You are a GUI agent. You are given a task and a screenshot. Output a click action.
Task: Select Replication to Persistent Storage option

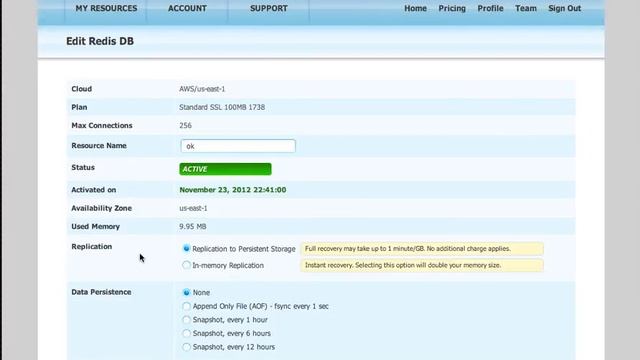[x=186, y=249]
